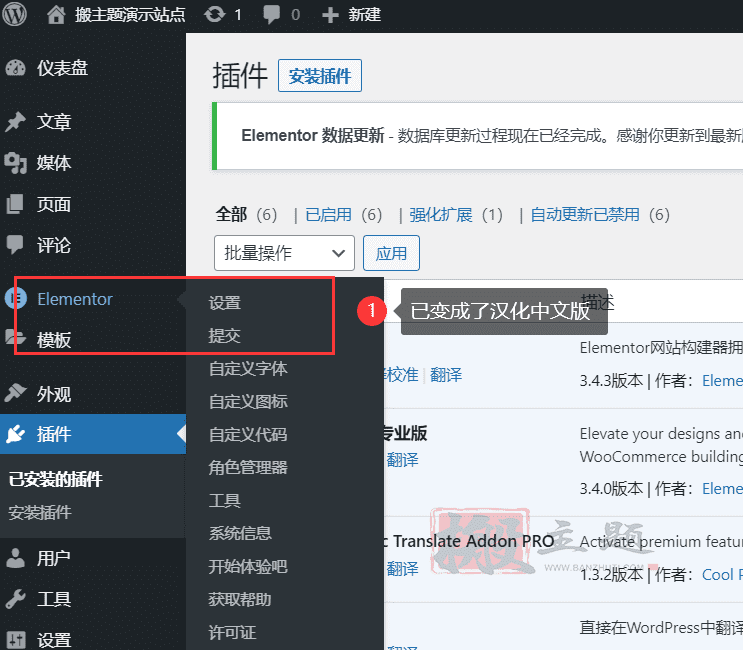743x650 pixels.
Task: Open 页面 in the sidebar
Action: pos(54,204)
